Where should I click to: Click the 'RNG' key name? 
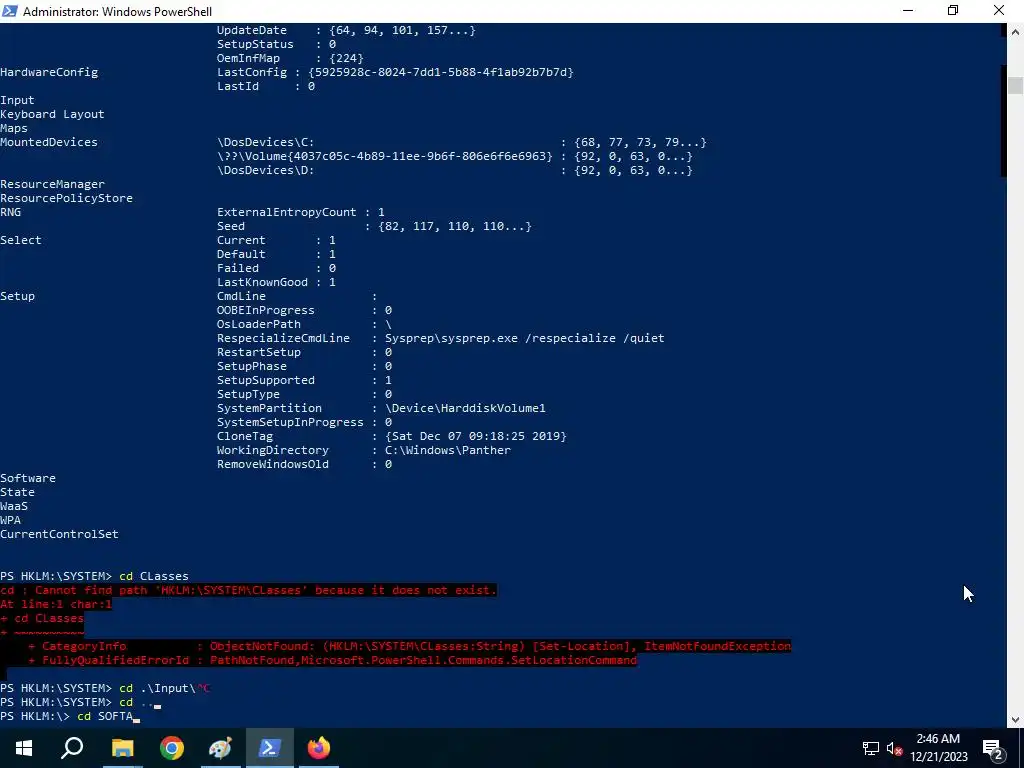pos(10,212)
